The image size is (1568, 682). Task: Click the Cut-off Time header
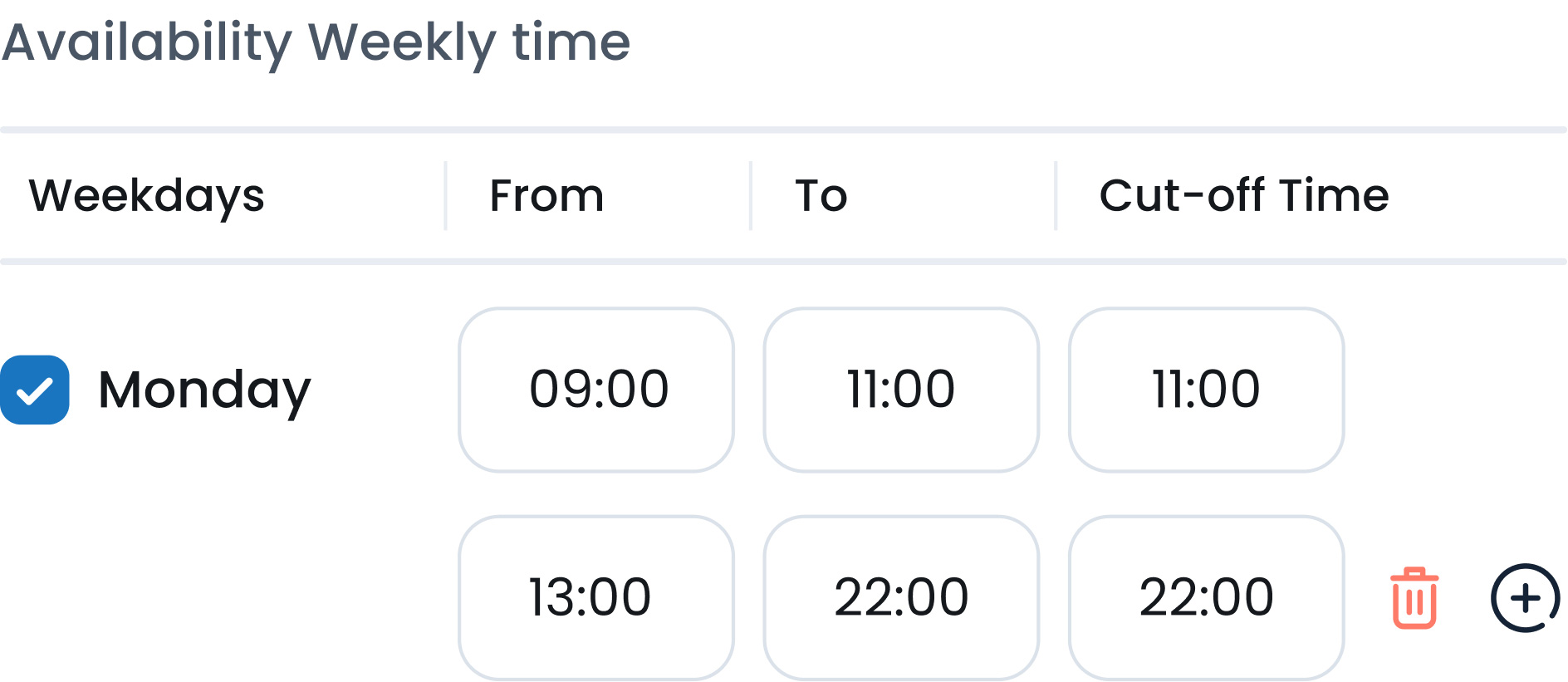point(1243,196)
